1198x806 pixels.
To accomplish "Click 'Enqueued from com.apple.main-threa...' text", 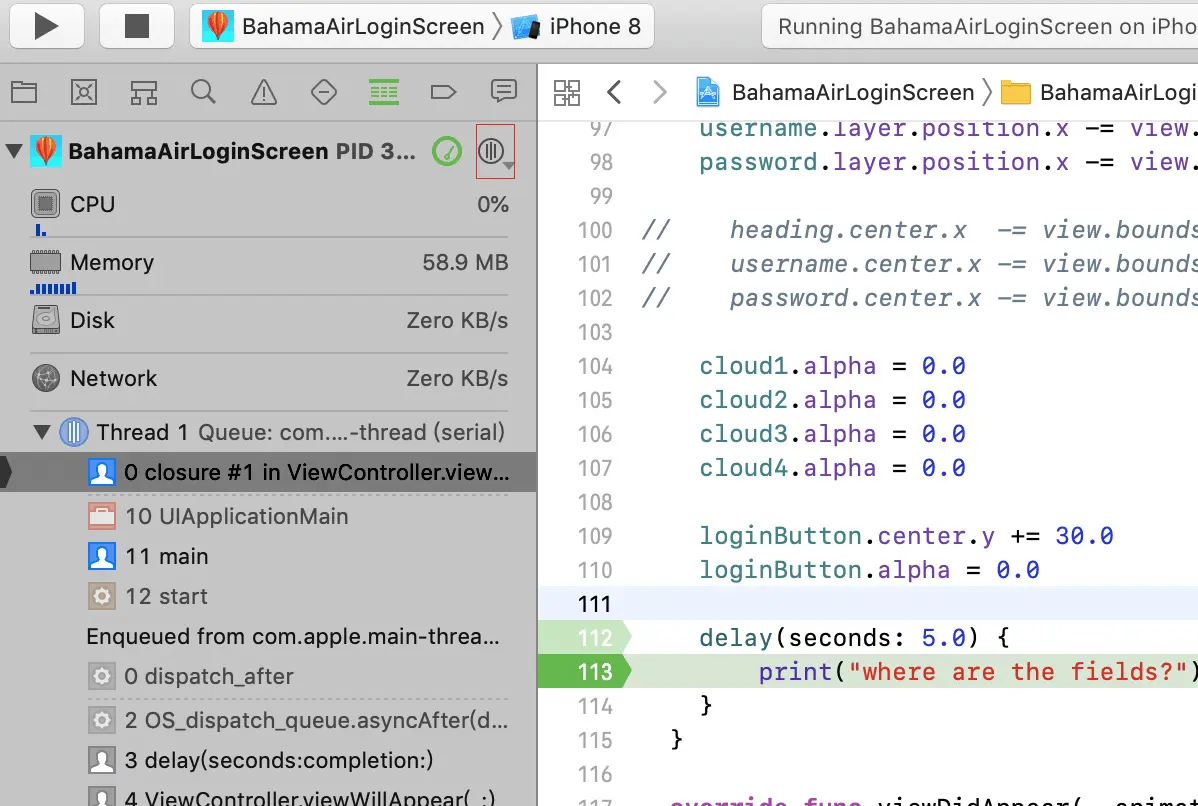I will point(293,636).
